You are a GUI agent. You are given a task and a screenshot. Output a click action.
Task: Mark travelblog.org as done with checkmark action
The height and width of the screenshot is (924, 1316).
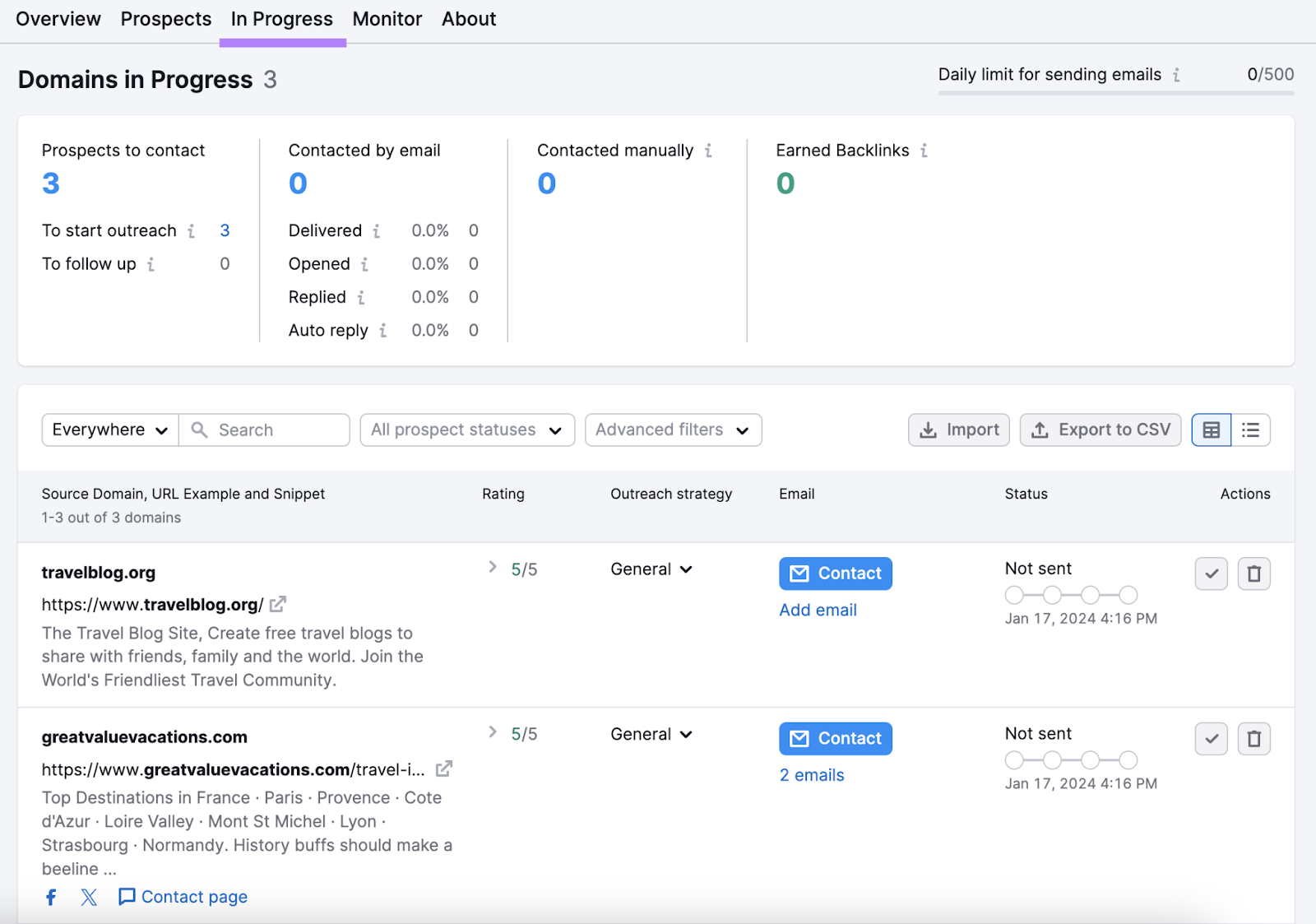pos(1211,573)
